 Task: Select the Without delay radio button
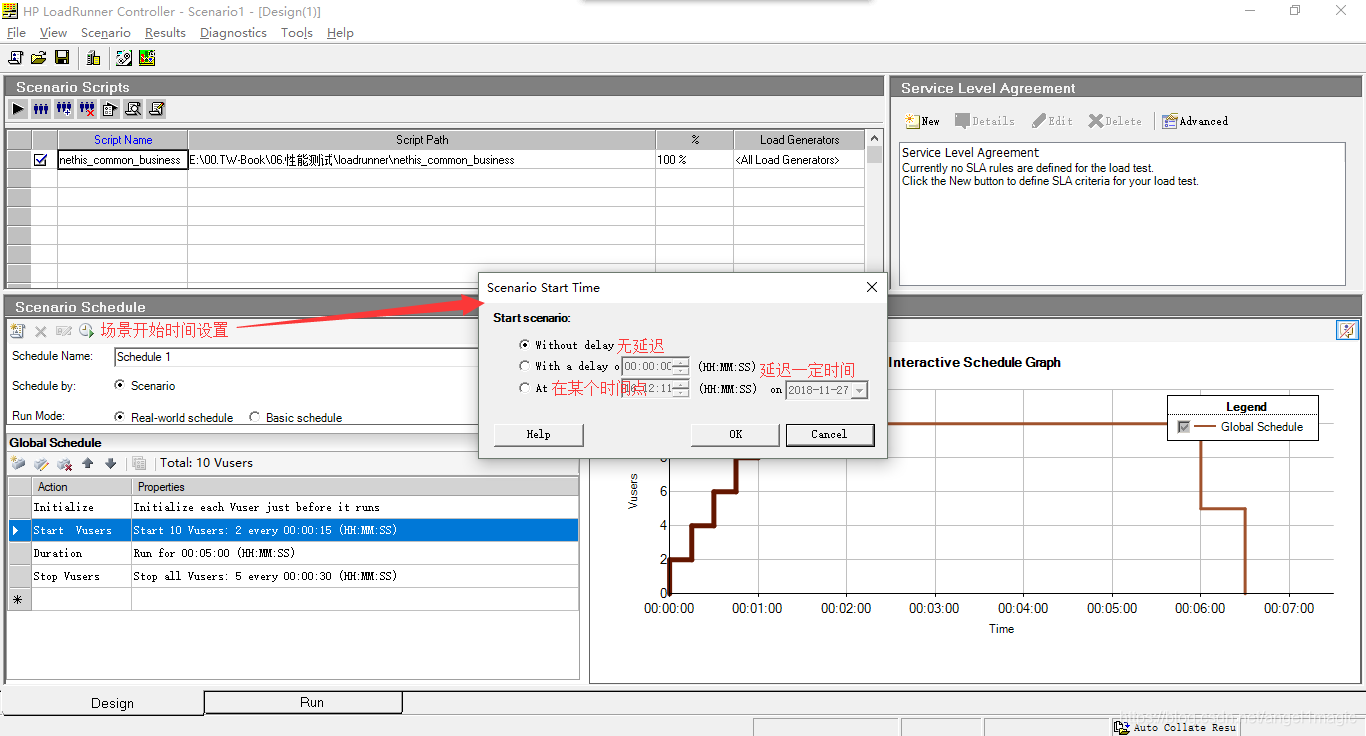tap(525, 344)
